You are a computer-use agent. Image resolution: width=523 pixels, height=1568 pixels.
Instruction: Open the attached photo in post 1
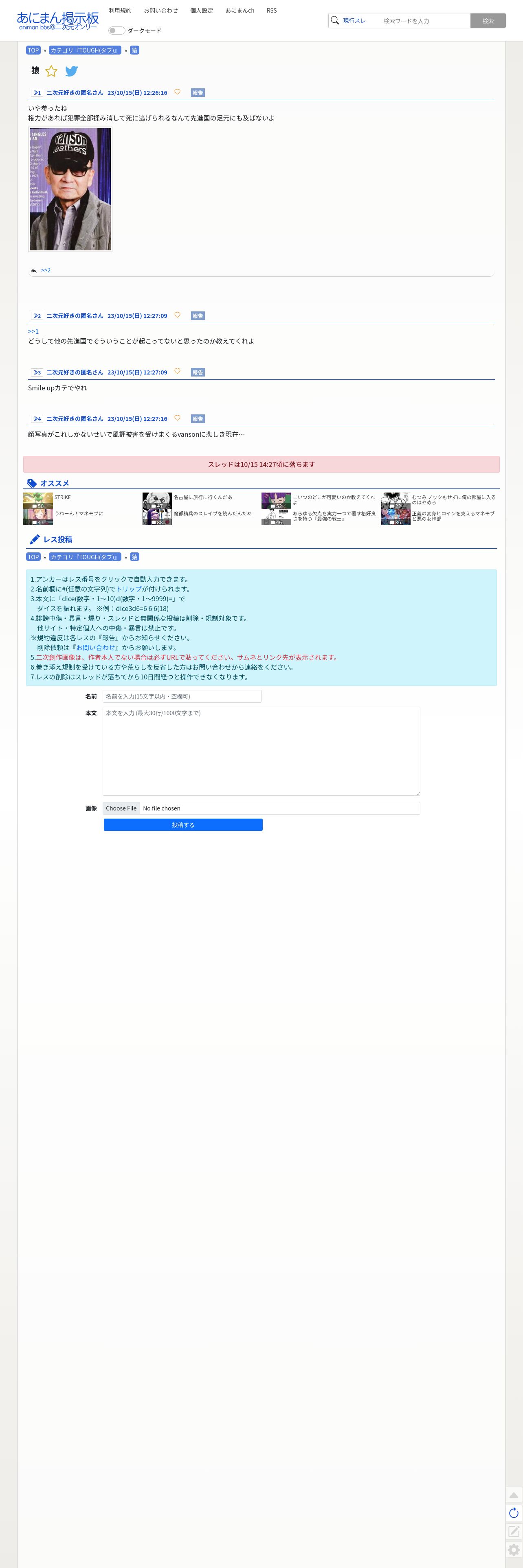tap(70, 189)
